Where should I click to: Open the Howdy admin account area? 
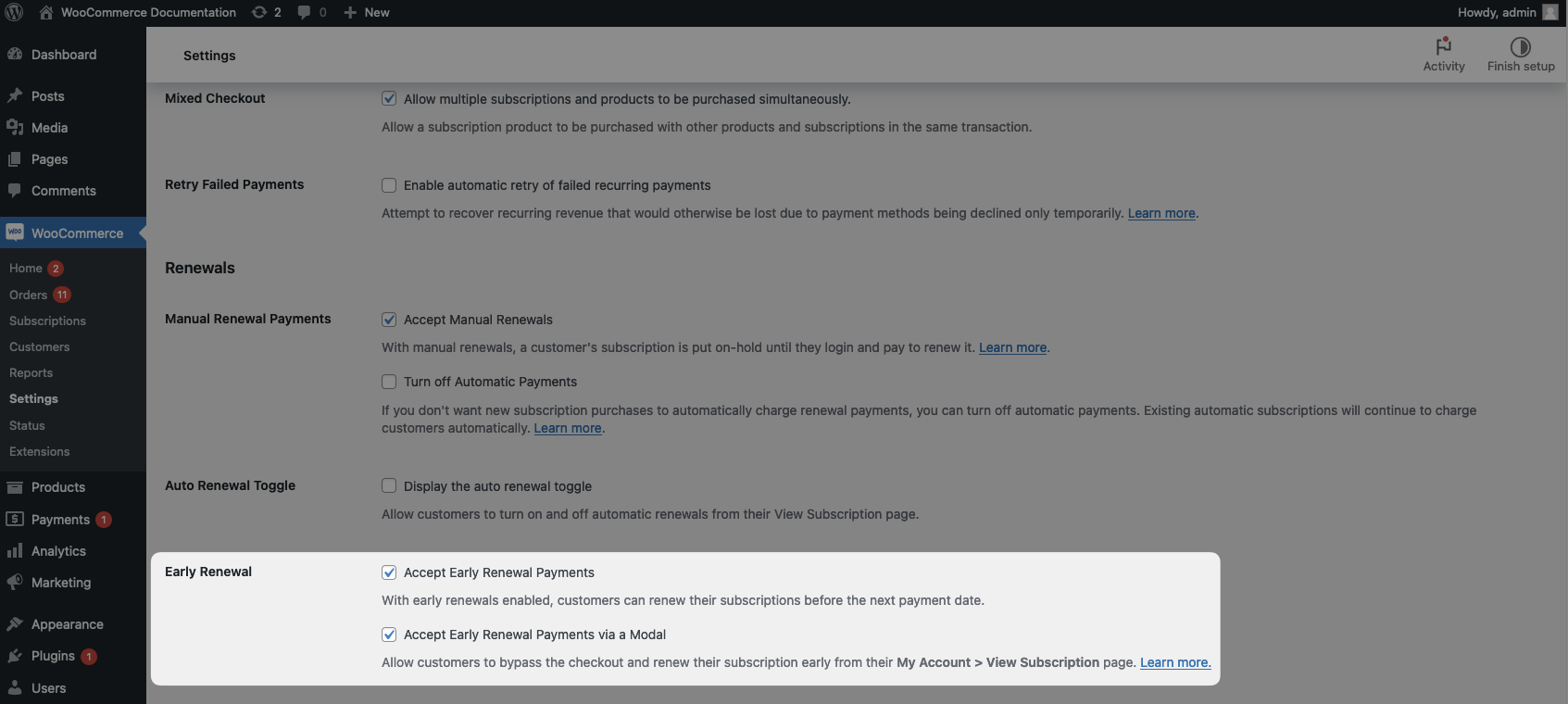pos(1497,12)
